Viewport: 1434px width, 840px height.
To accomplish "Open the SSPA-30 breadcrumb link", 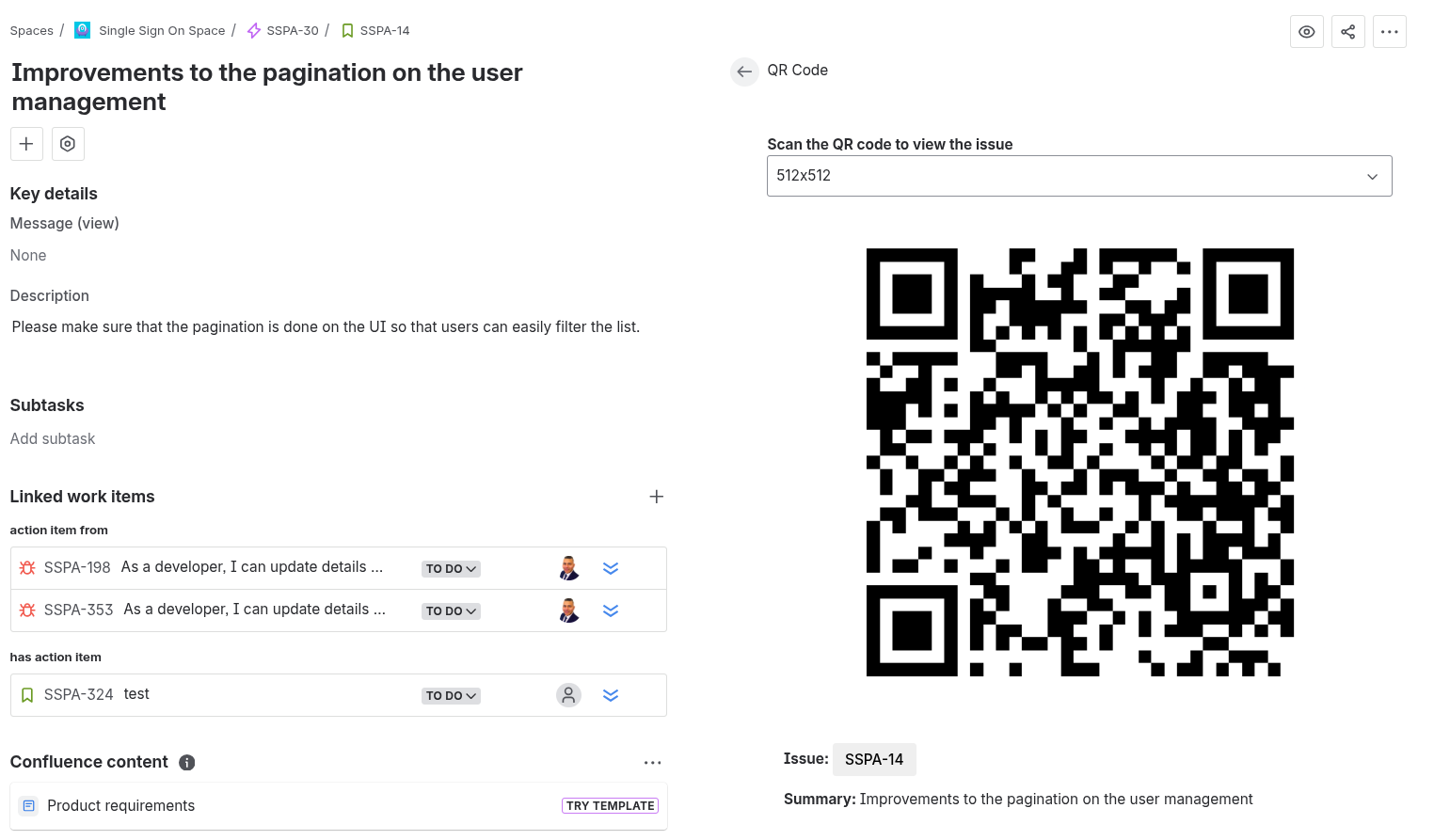I will point(293,31).
